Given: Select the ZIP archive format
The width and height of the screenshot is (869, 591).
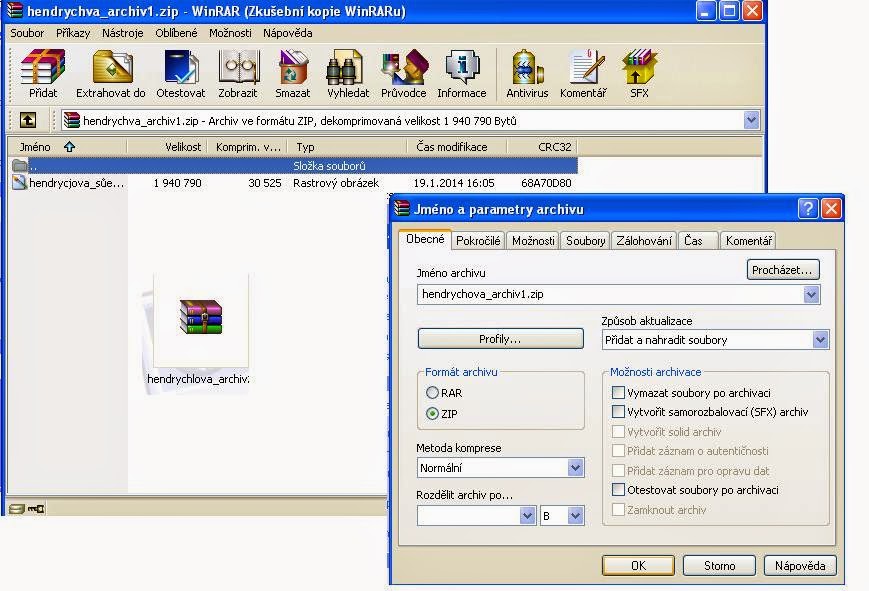Looking at the screenshot, I should point(432,414).
